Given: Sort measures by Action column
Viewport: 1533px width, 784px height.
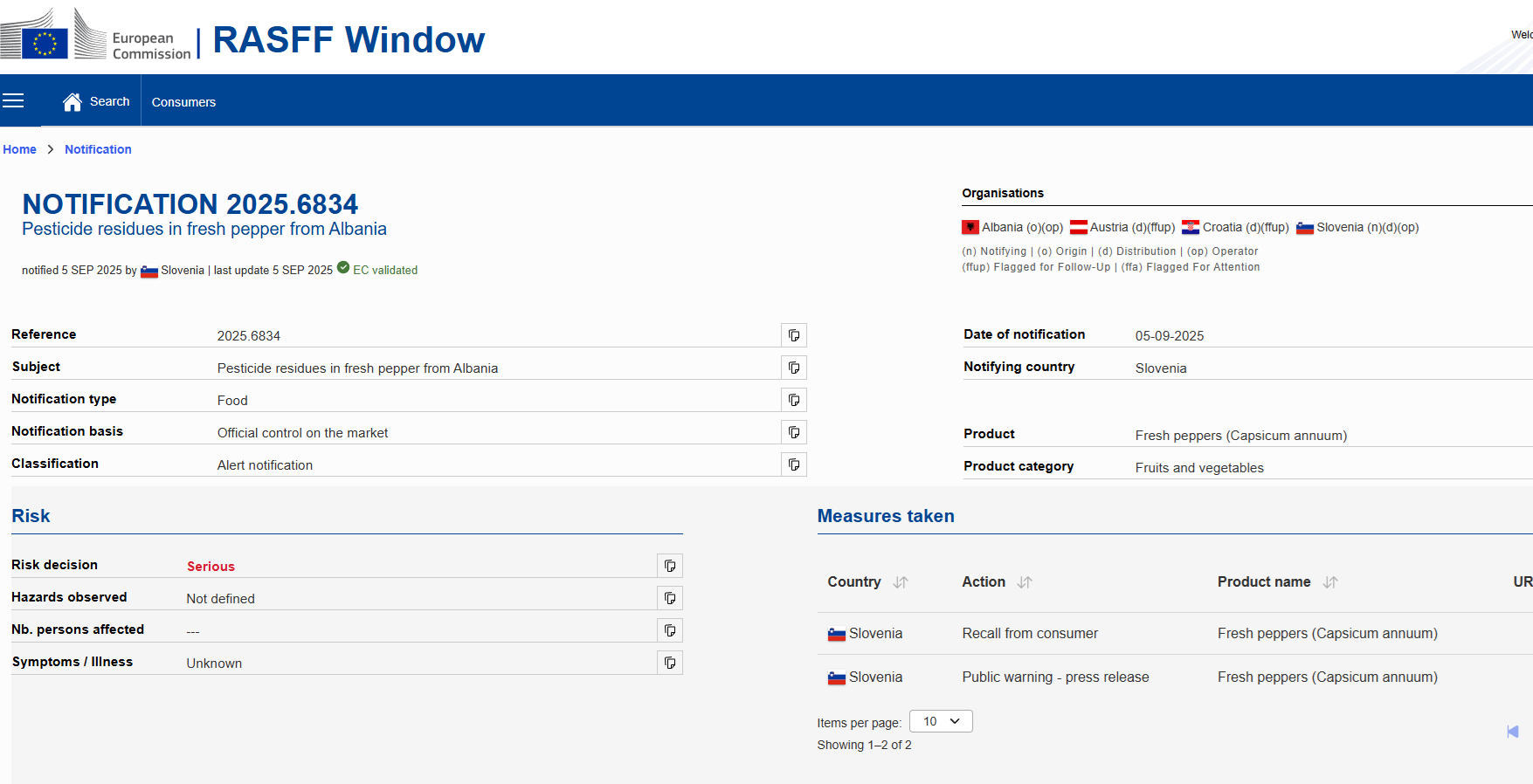Looking at the screenshot, I should [1025, 582].
